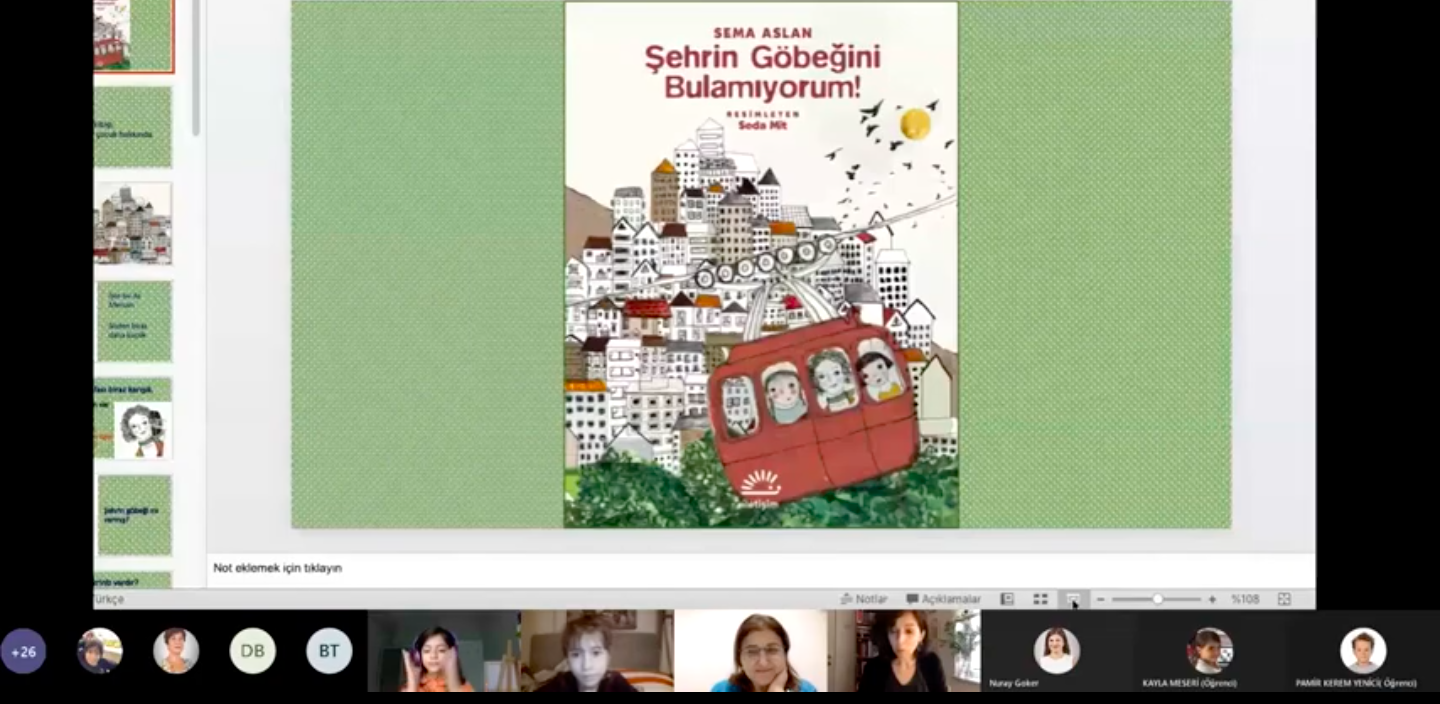The height and width of the screenshot is (704, 1440).
Task: Open the Notlar notes pane button
Action: coord(864,599)
